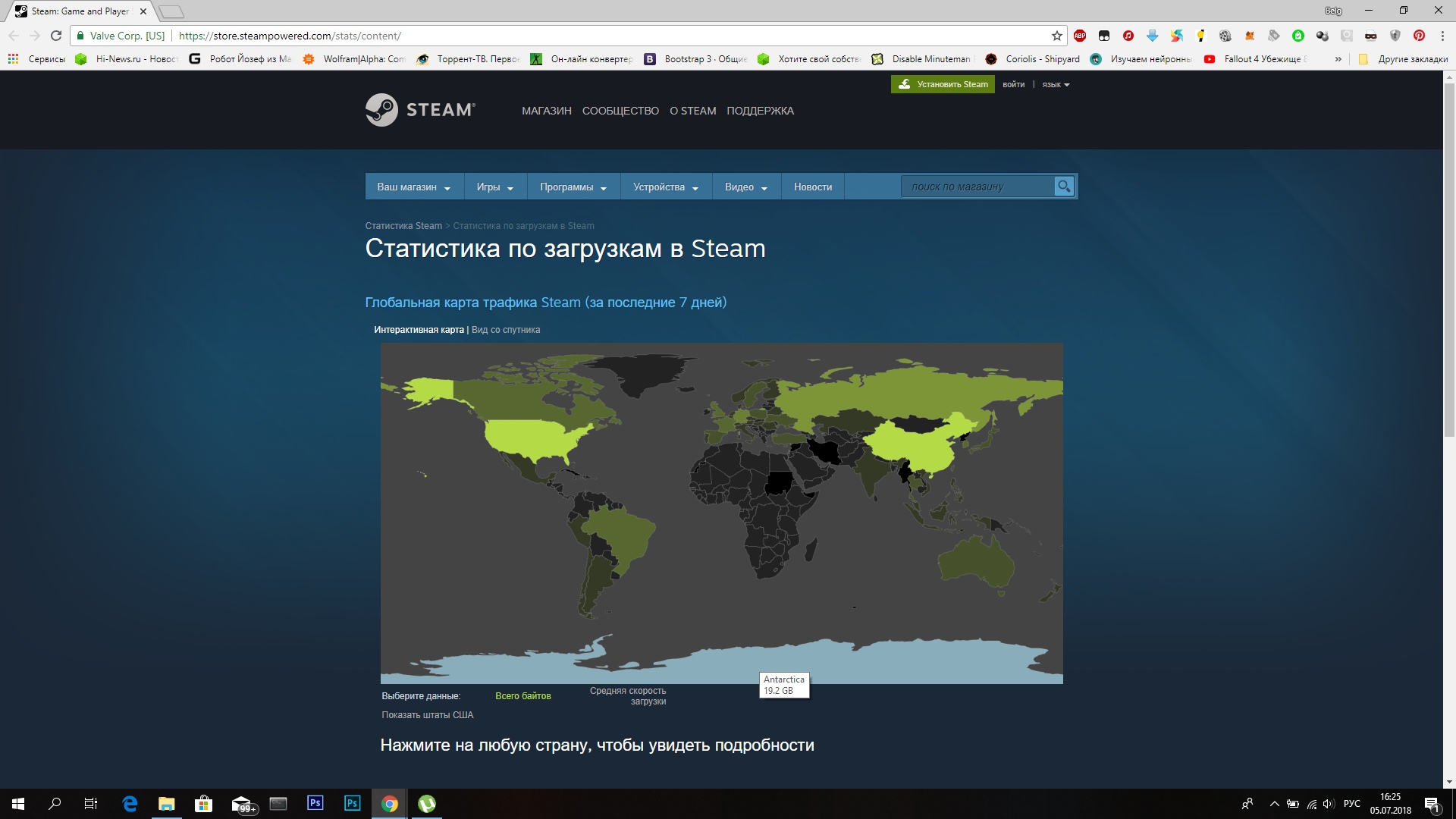Screen dimensions: 1456x819
Task: Open 'Fallout 4 Убежище' YouTube bookmark
Action: click(1256, 59)
